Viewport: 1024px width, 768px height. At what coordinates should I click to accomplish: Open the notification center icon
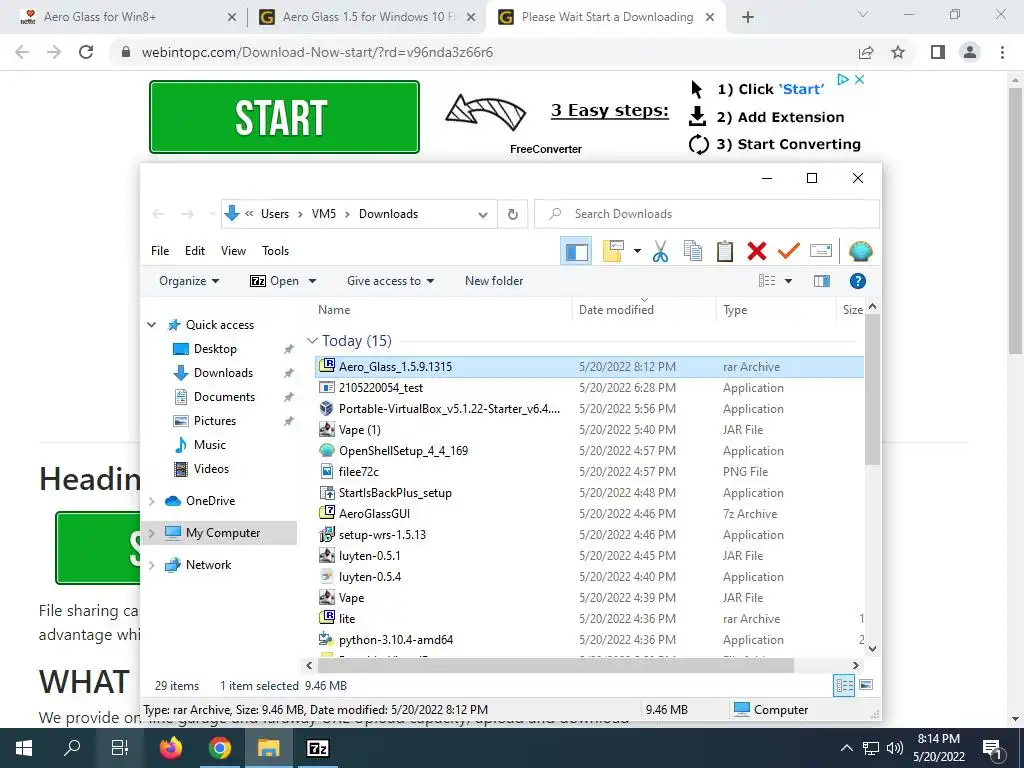[993, 748]
